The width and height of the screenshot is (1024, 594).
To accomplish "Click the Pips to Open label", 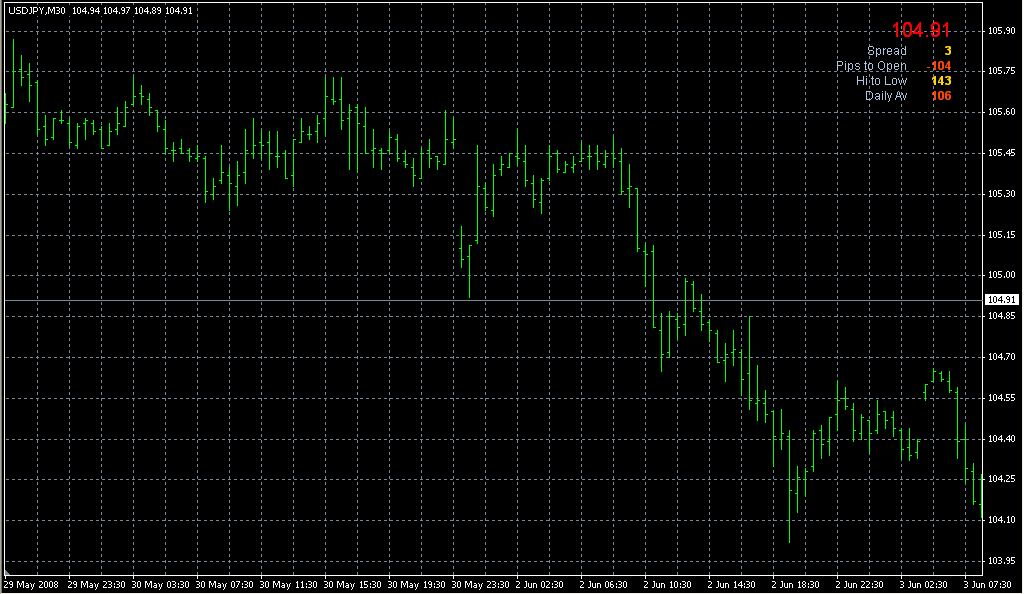I will tap(871, 66).
